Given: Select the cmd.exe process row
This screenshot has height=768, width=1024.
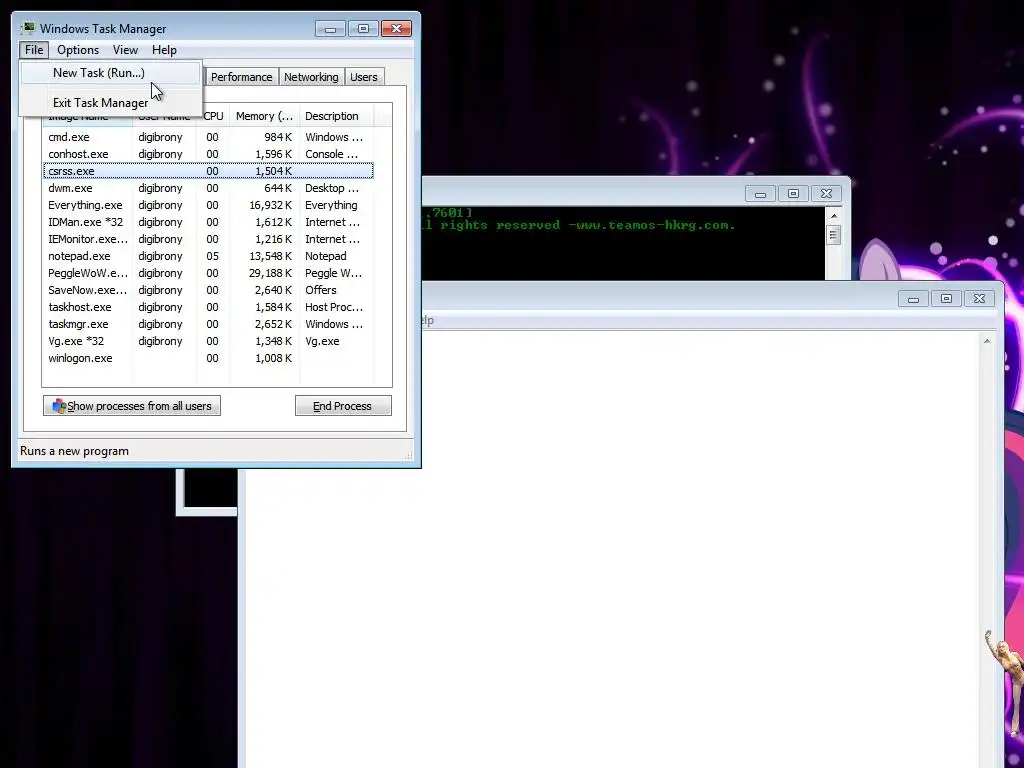Looking at the screenshot, I should coord(208,137).
